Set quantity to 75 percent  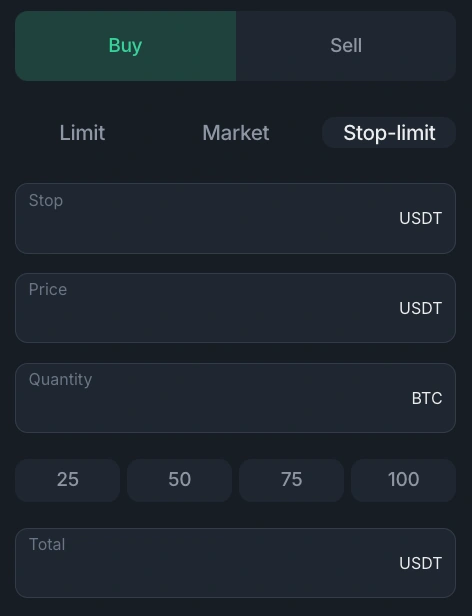292,480
